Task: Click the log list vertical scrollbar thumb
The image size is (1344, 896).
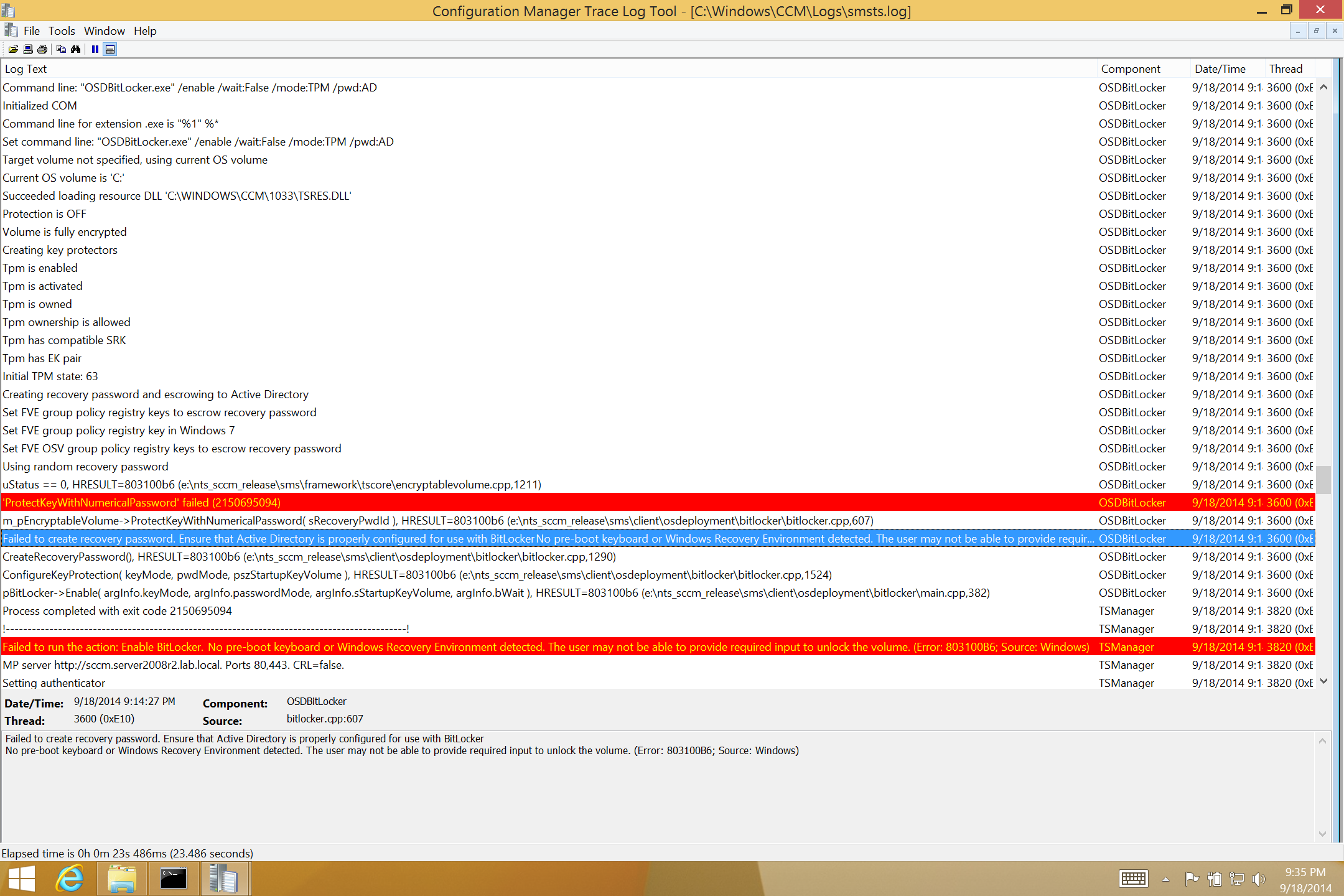Action: tap(1323, 480)
